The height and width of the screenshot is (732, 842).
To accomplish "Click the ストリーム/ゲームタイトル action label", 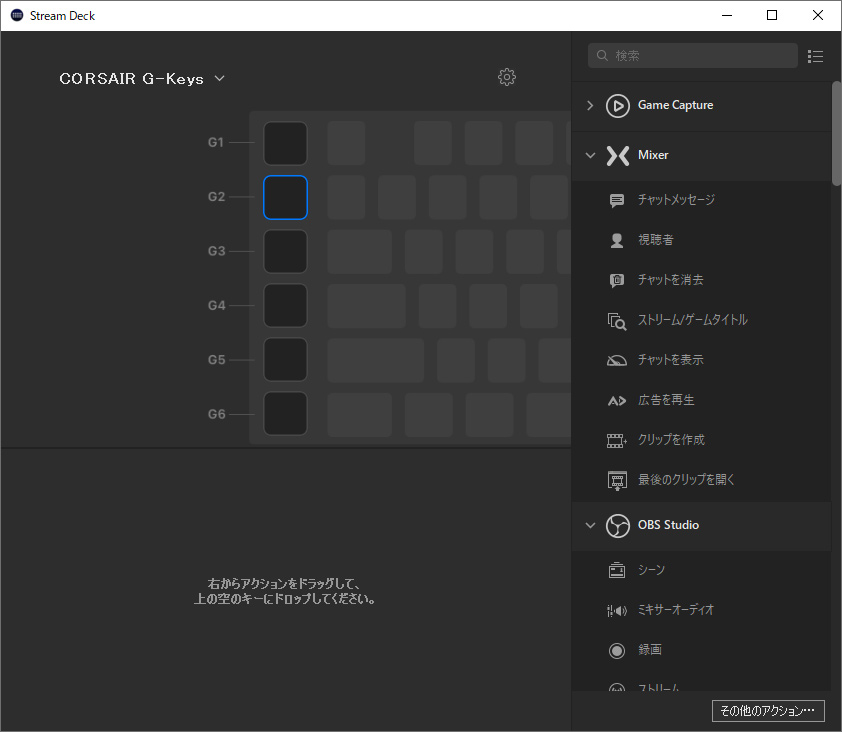I will point(692,320).
